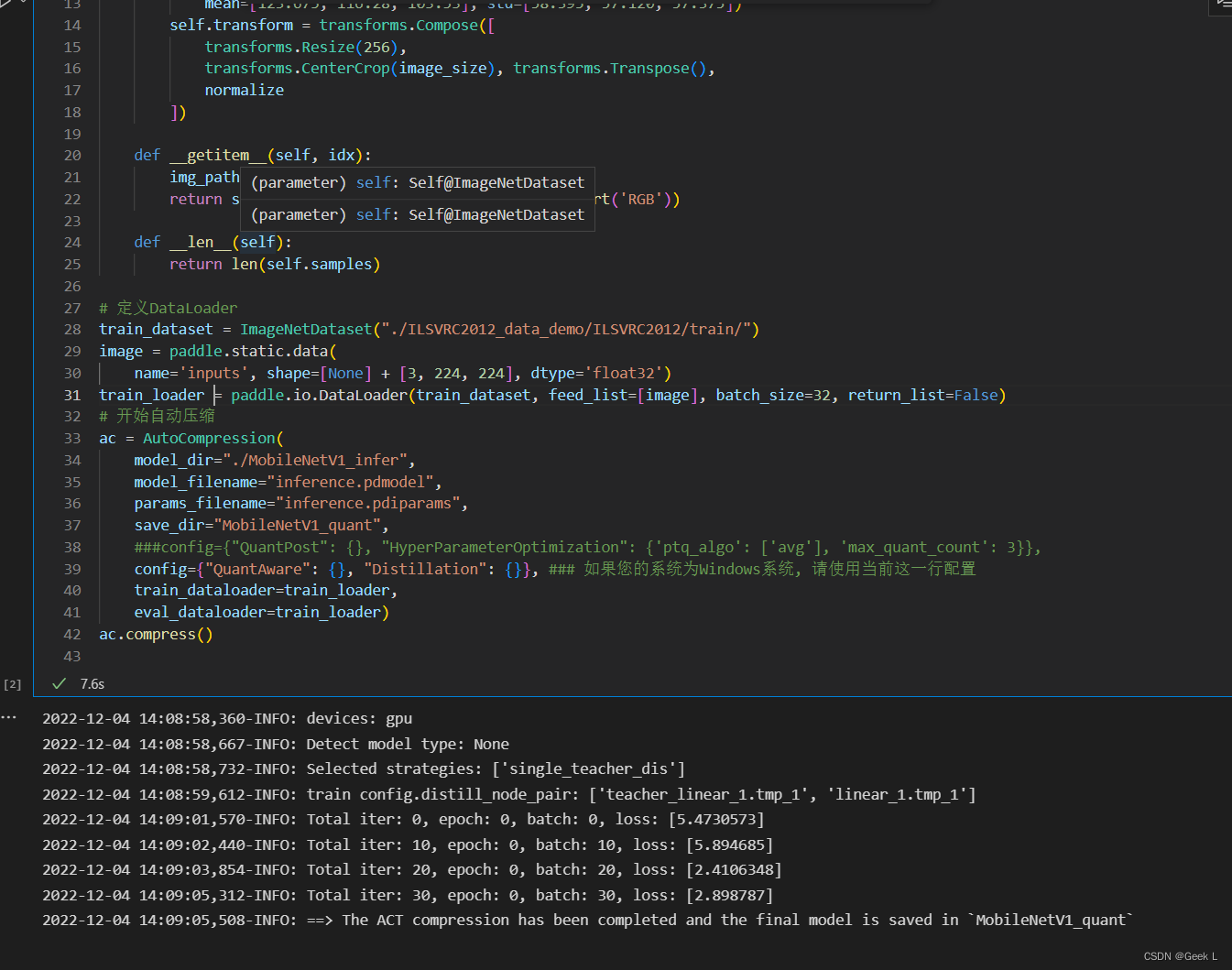Click the log line with loss 5.894685
Image resolution: width=1232 pixels, height=970 pixels.
(x=408, y=845)
